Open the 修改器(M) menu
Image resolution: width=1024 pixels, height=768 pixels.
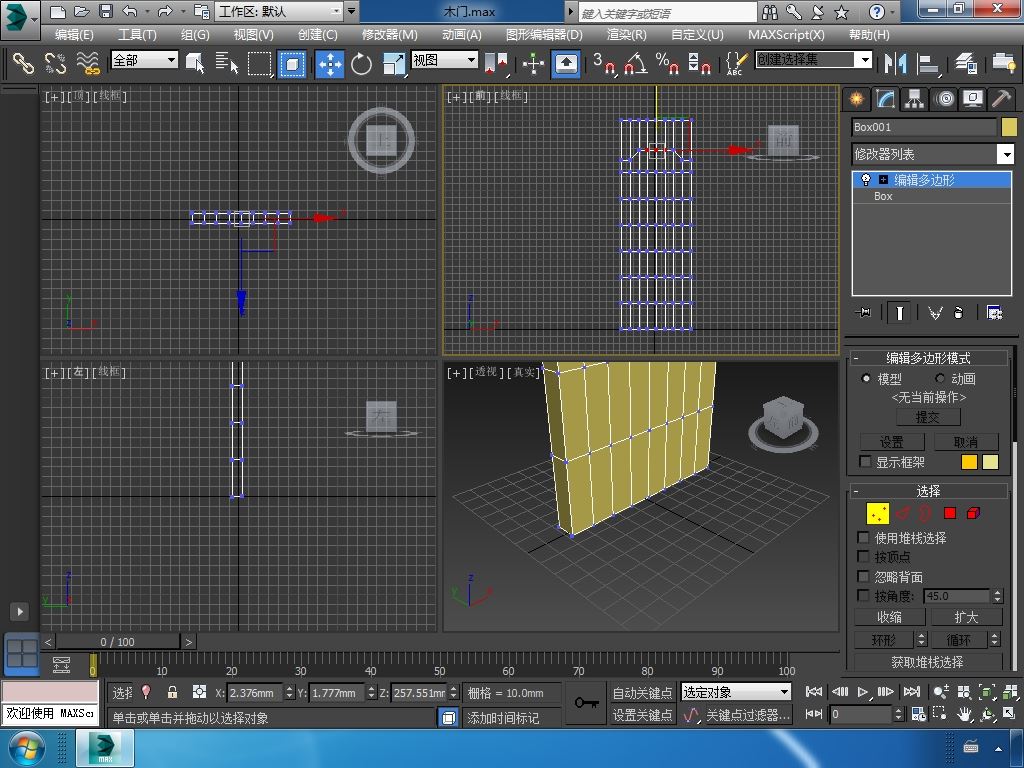pos(389,34)
